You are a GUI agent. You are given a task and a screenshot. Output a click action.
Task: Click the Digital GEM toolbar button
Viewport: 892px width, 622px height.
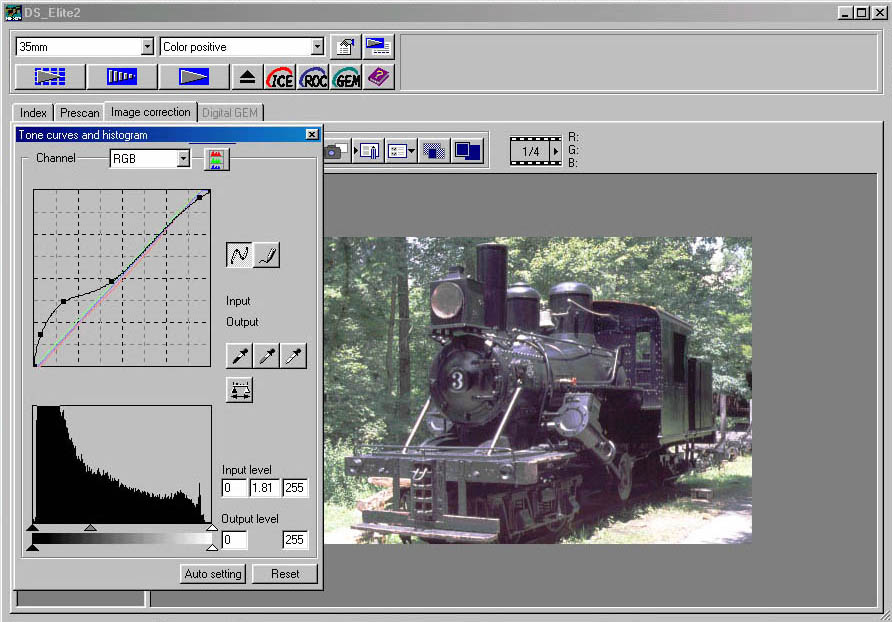tap(346, 77)
